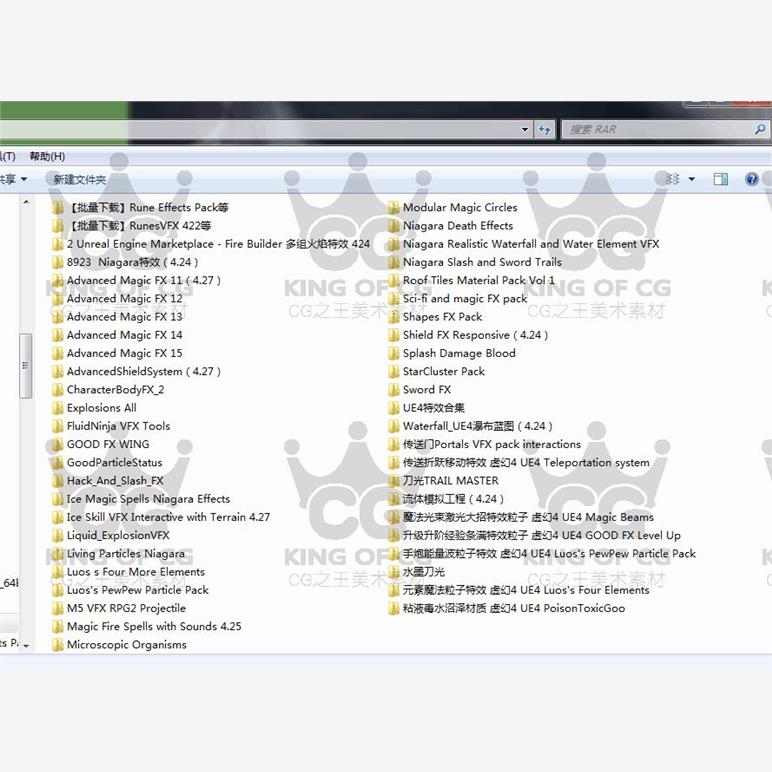The width and height of the screenshot is (772, 772).
Task: Select 刀光TRAIL MASTER folder name
Action: click(450, 481)
